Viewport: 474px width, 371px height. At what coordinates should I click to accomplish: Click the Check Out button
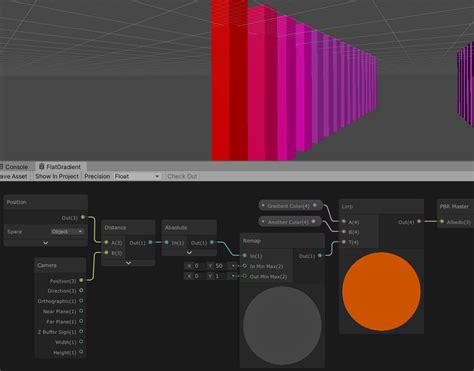[182, 176]
